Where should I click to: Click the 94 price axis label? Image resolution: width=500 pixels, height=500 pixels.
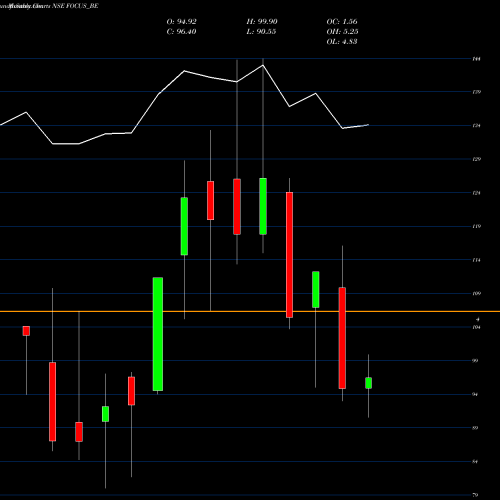click(x=475, y=395)
